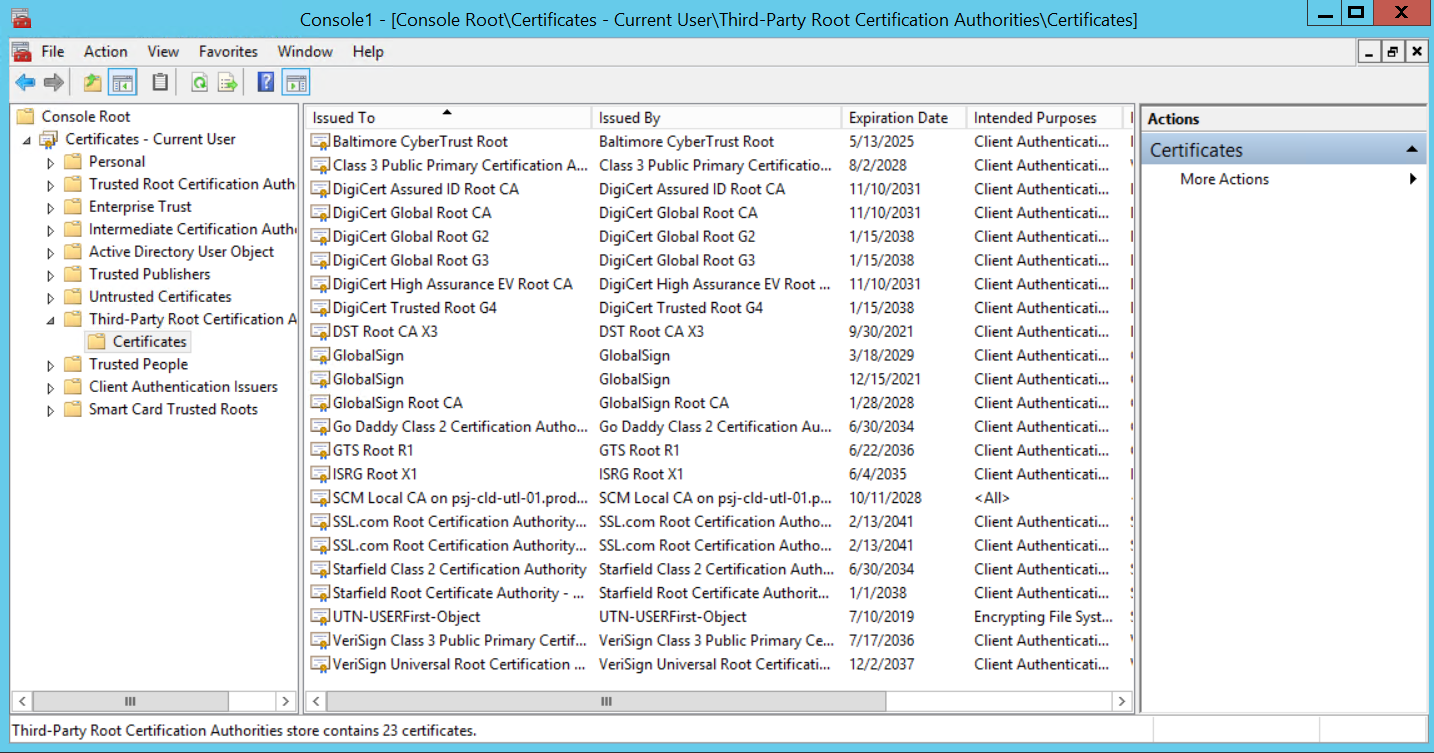
Task: Click the Refresh toolbar icon
Action: coord(199,83)
